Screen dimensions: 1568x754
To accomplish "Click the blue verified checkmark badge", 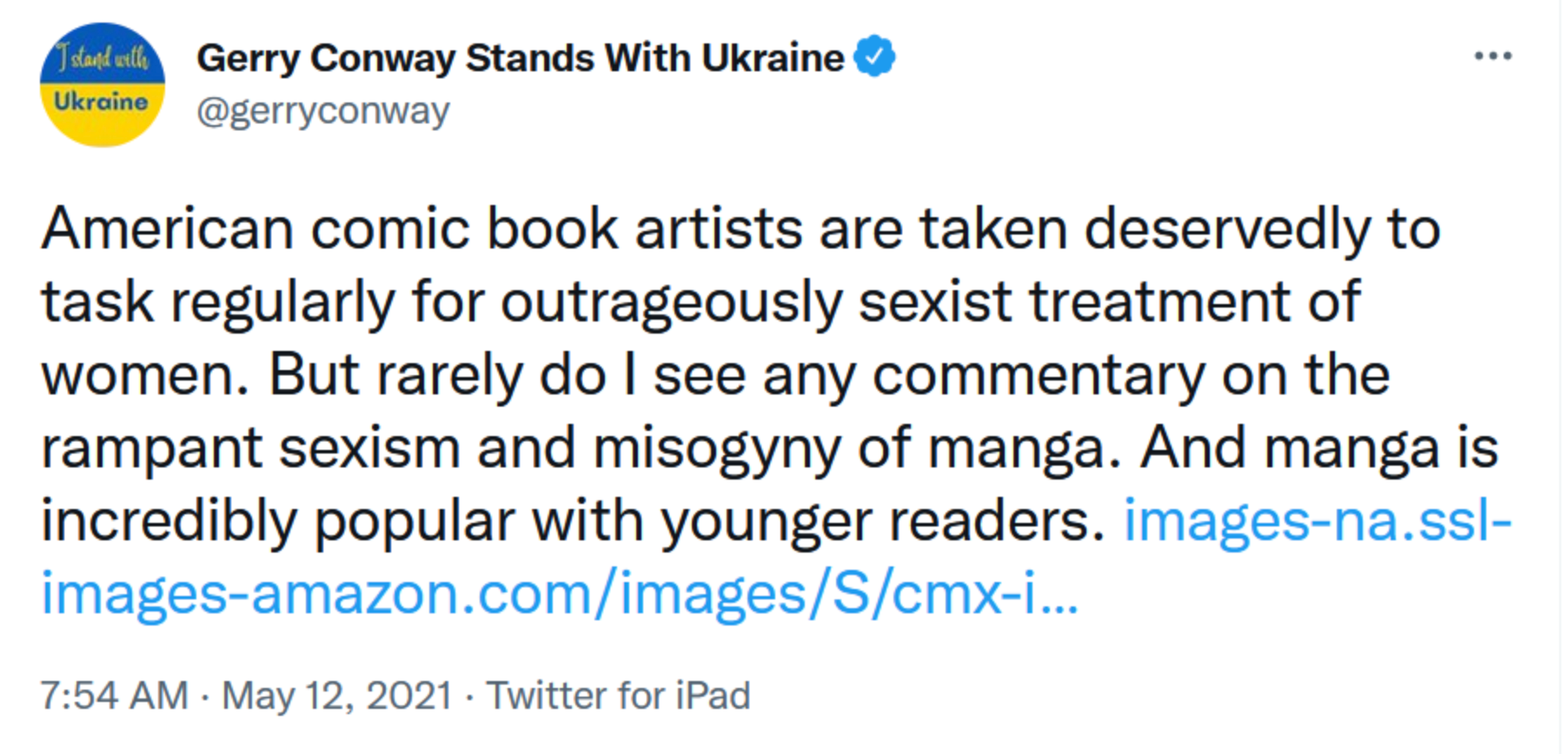I will coord(874,56).
